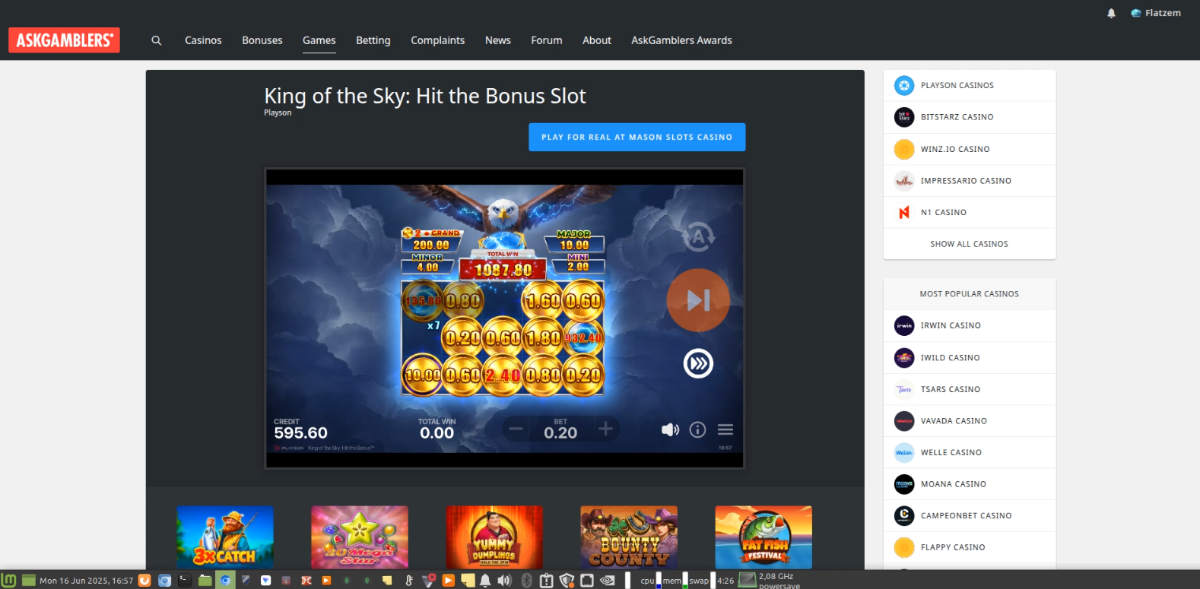The height and width of the screenshot is (589, 1200).
Task: Open the Bluetooth tray icon
Action: pos(525,579)
